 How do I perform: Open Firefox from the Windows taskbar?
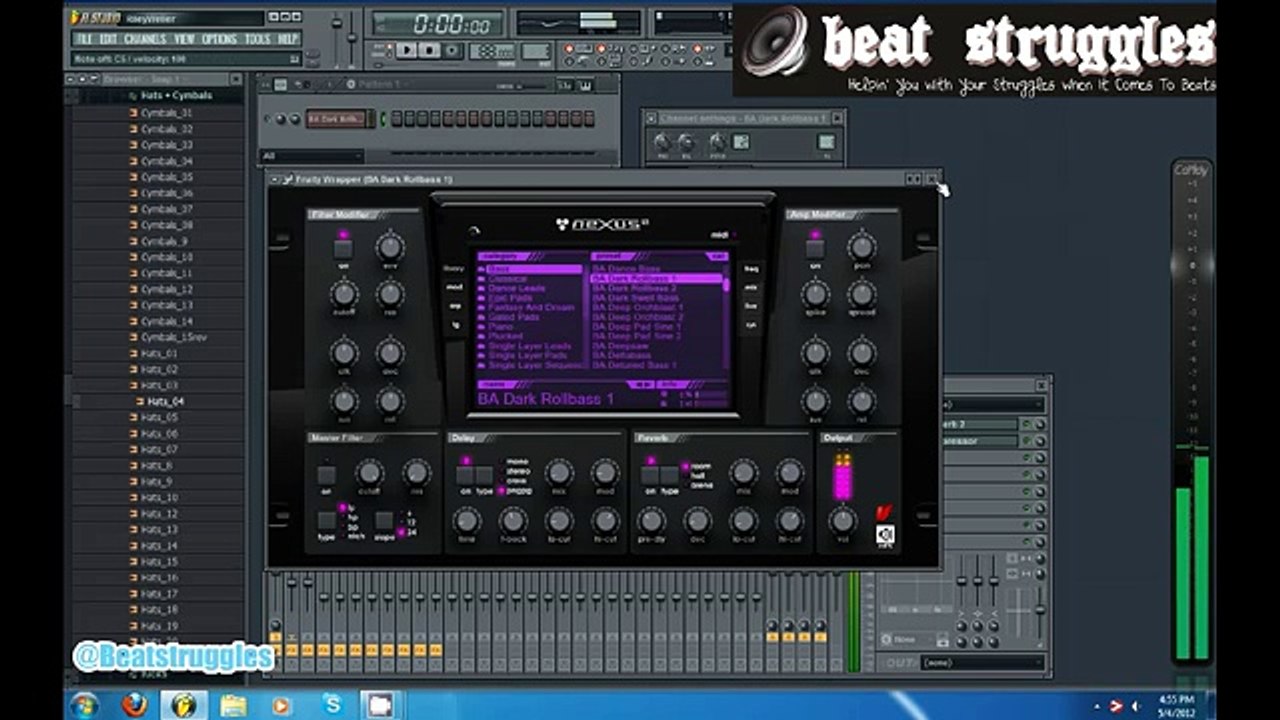click(134, 705)
